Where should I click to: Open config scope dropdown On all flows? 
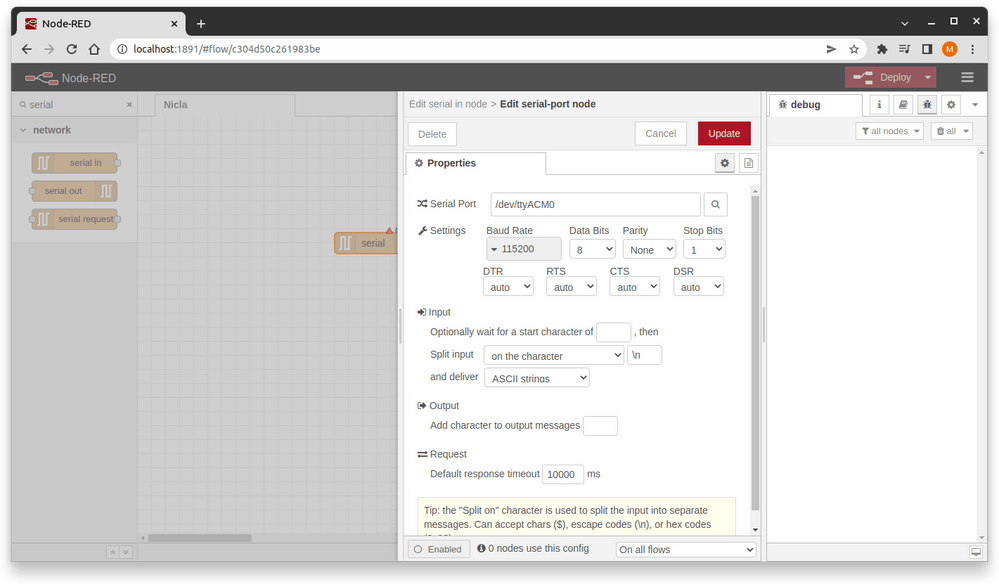click(x=686, y=549)
